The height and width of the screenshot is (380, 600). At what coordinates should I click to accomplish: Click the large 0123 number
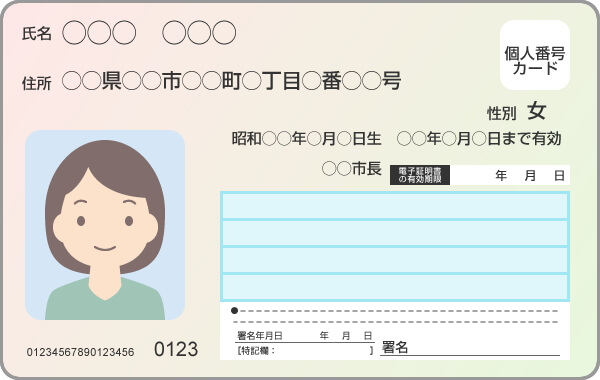pos(176,349)
